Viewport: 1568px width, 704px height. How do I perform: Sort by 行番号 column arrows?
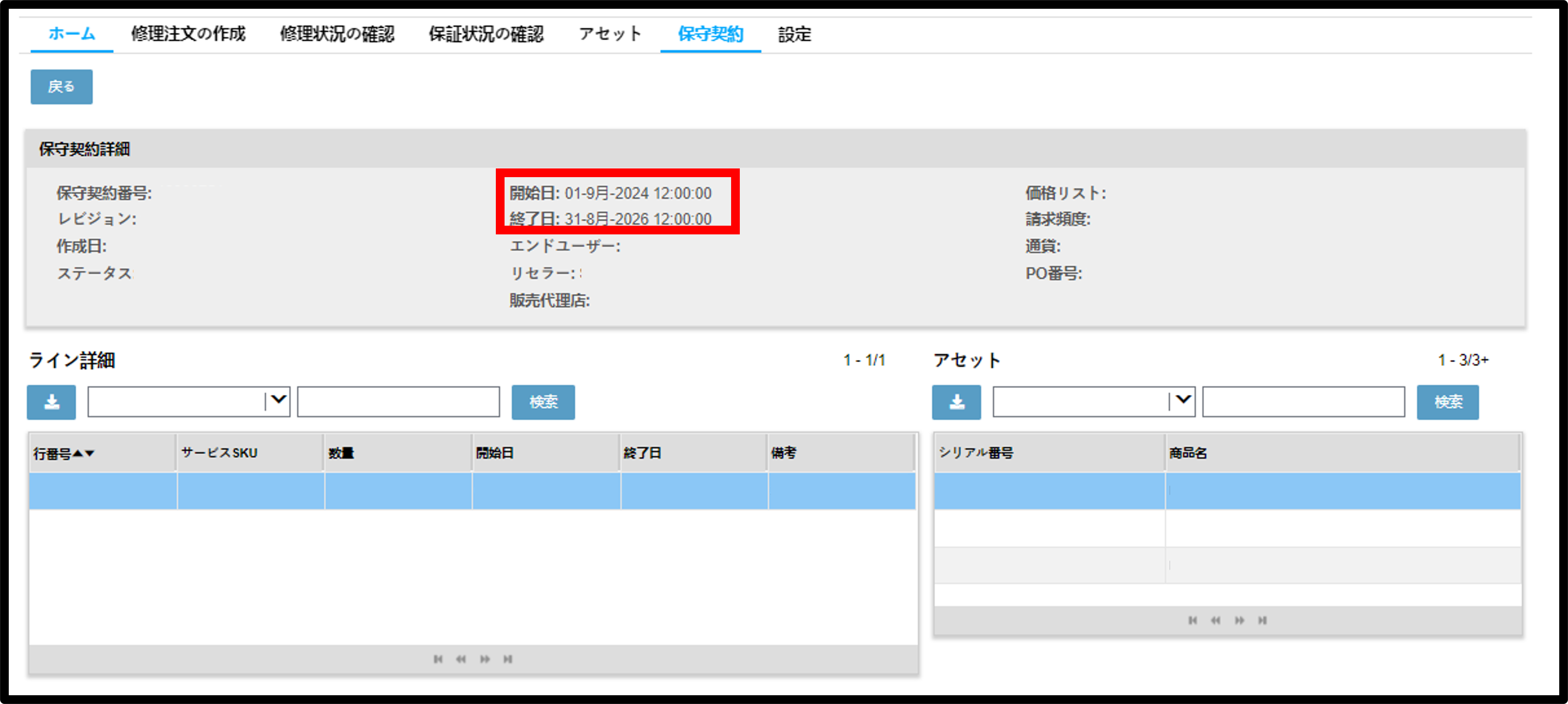pyautogui.click(x=83, y=453)
